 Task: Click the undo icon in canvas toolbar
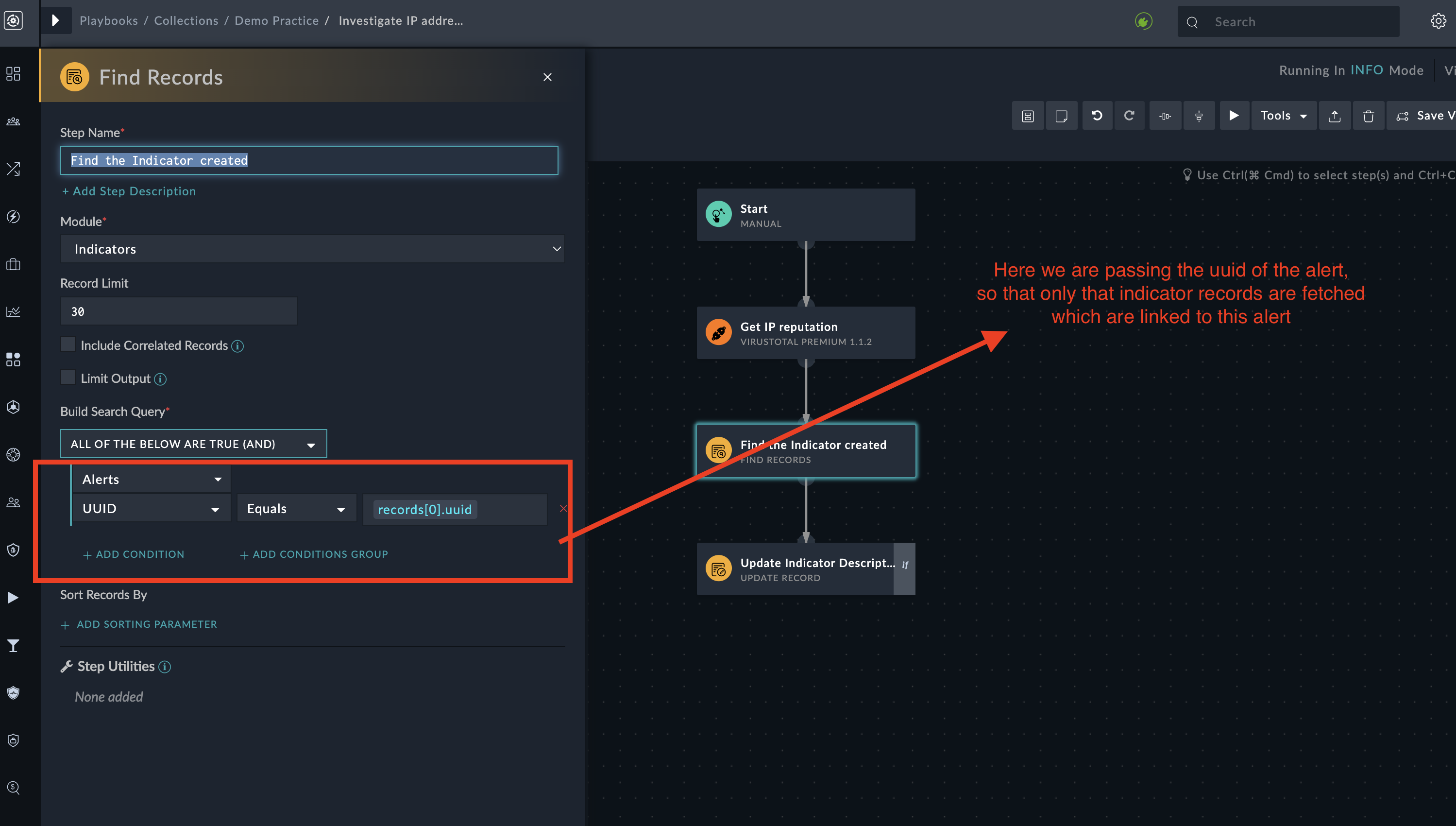pos(1097,116)
